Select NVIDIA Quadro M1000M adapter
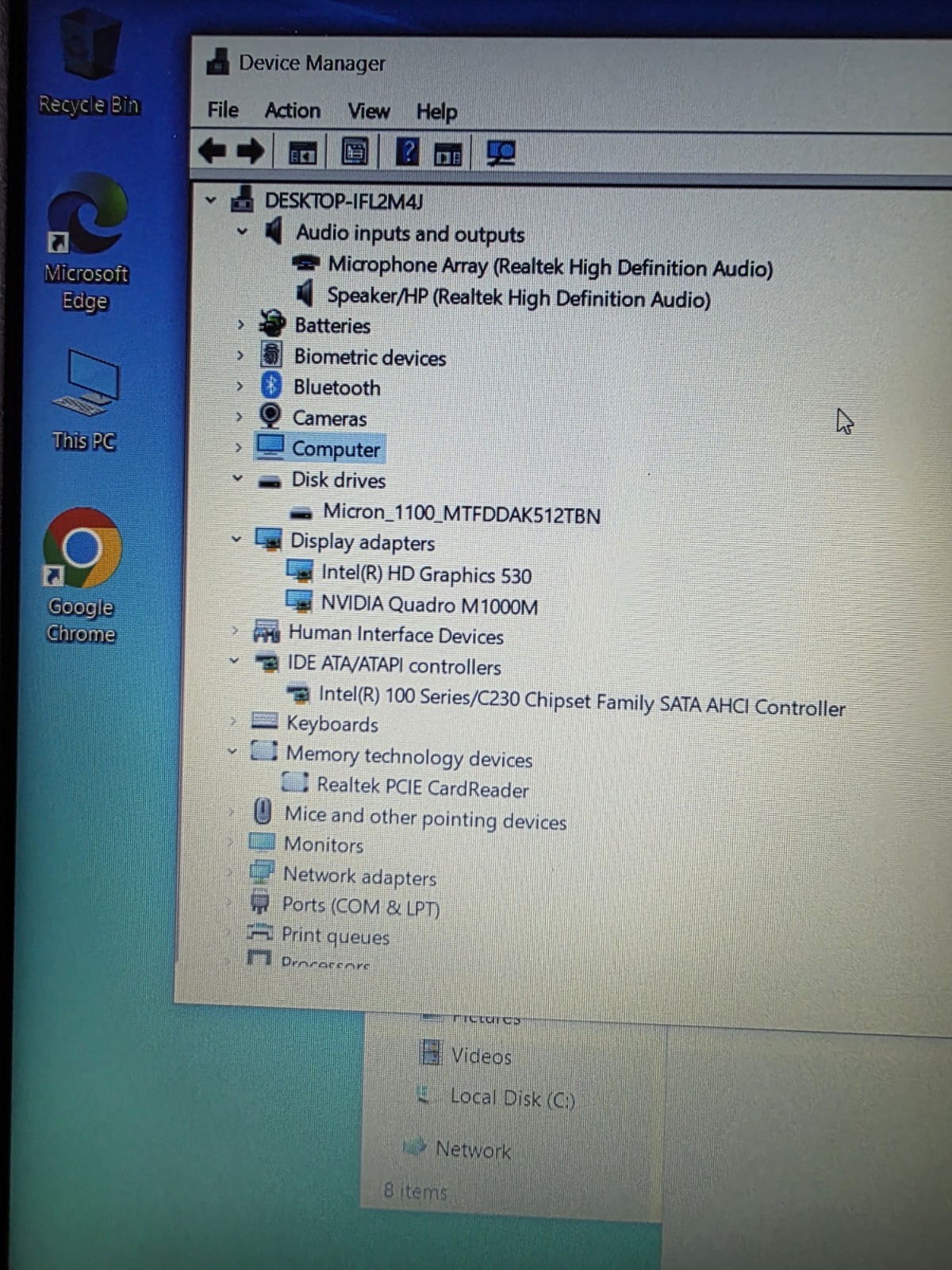Viewport: 952px width, 1270px height. pyautogui.click(x=429, y=605)
